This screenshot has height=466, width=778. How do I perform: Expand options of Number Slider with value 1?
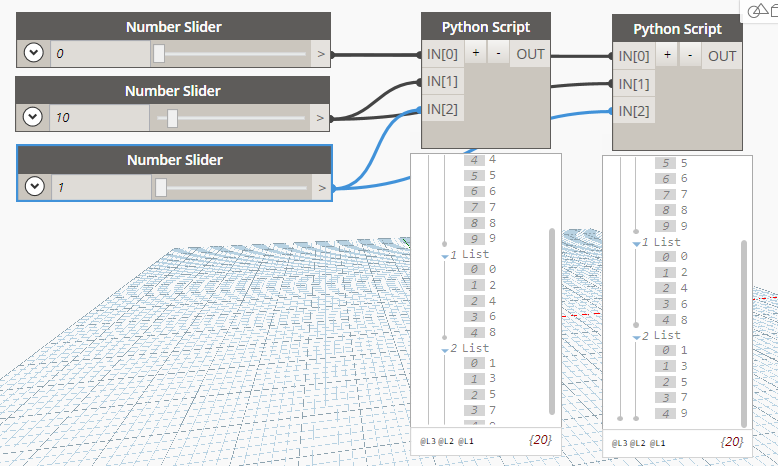(35, 187)
